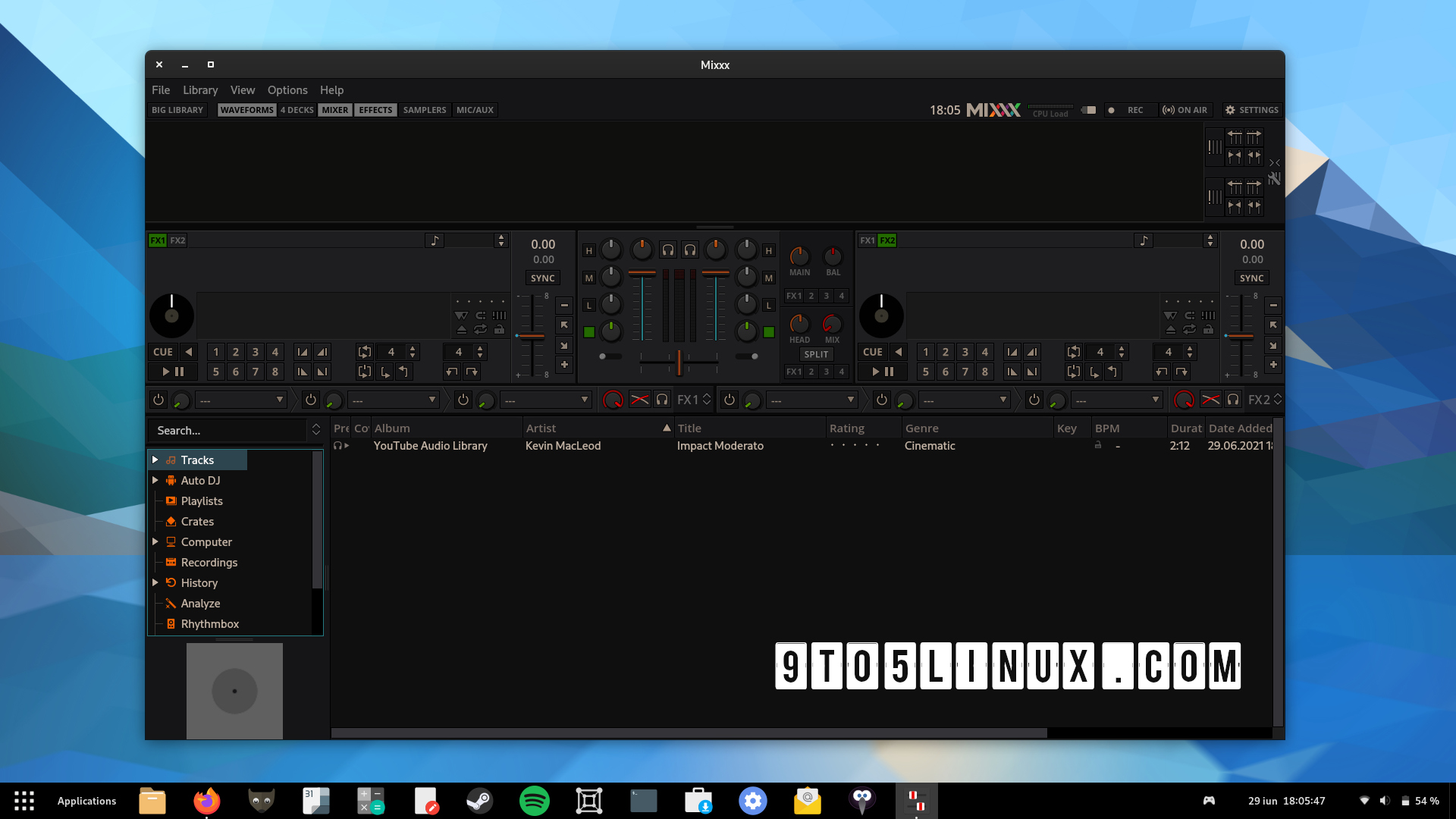The image size is (1456, 819).
Task: Open the library search options chevron
Action: [x=315, y=430]
